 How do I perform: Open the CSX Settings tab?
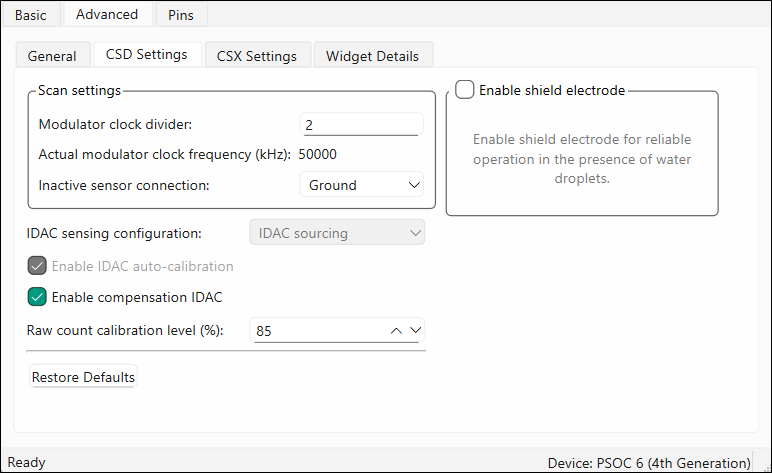[257, 56]
